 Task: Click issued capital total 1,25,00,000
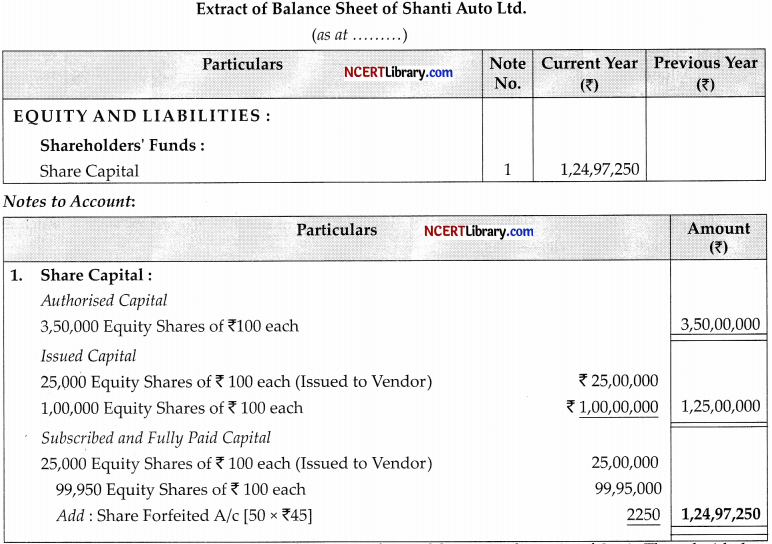720,406
